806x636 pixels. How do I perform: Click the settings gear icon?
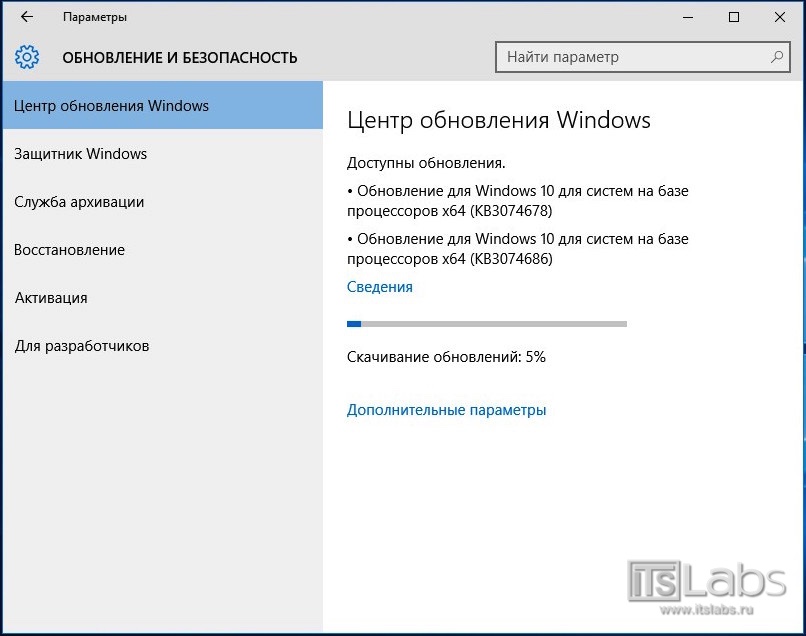point(27,57)
